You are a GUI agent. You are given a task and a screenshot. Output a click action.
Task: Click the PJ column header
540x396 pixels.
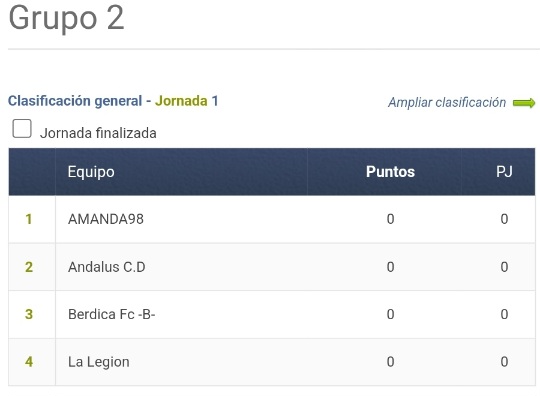coord(504,171)
